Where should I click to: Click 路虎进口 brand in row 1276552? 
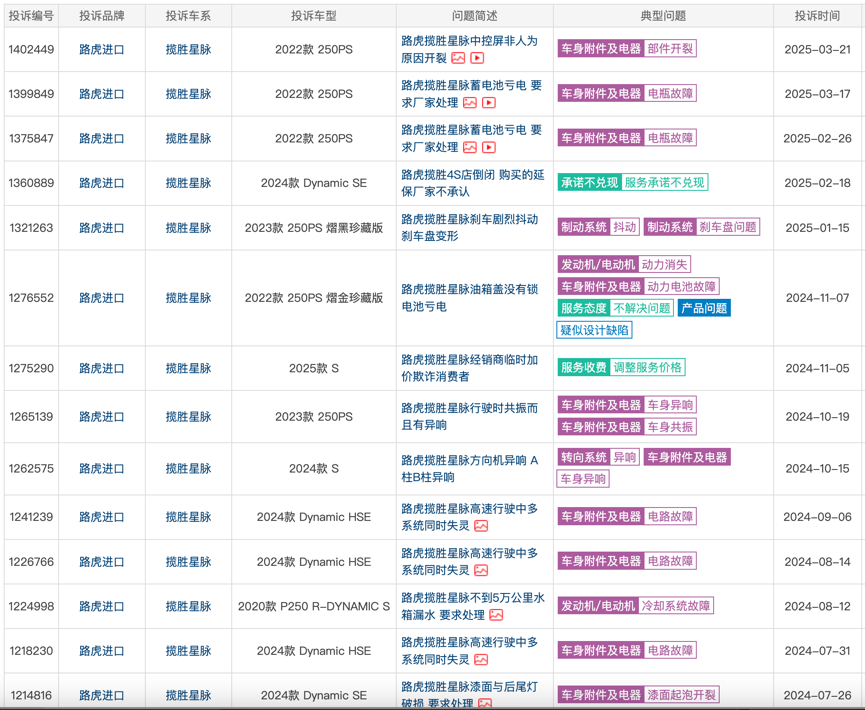[102, 298]
